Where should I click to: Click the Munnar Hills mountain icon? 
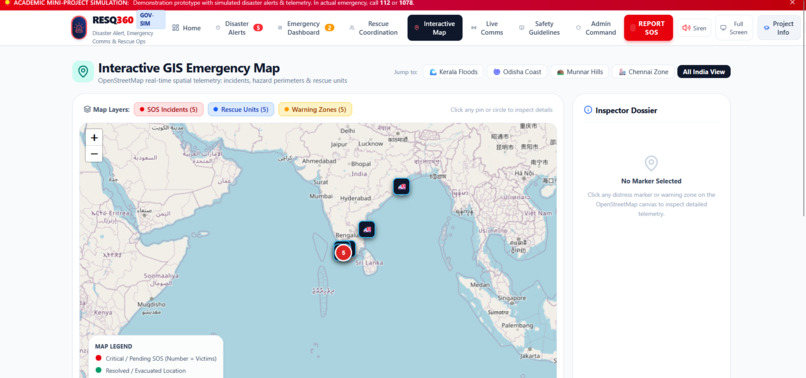point(560,72)
